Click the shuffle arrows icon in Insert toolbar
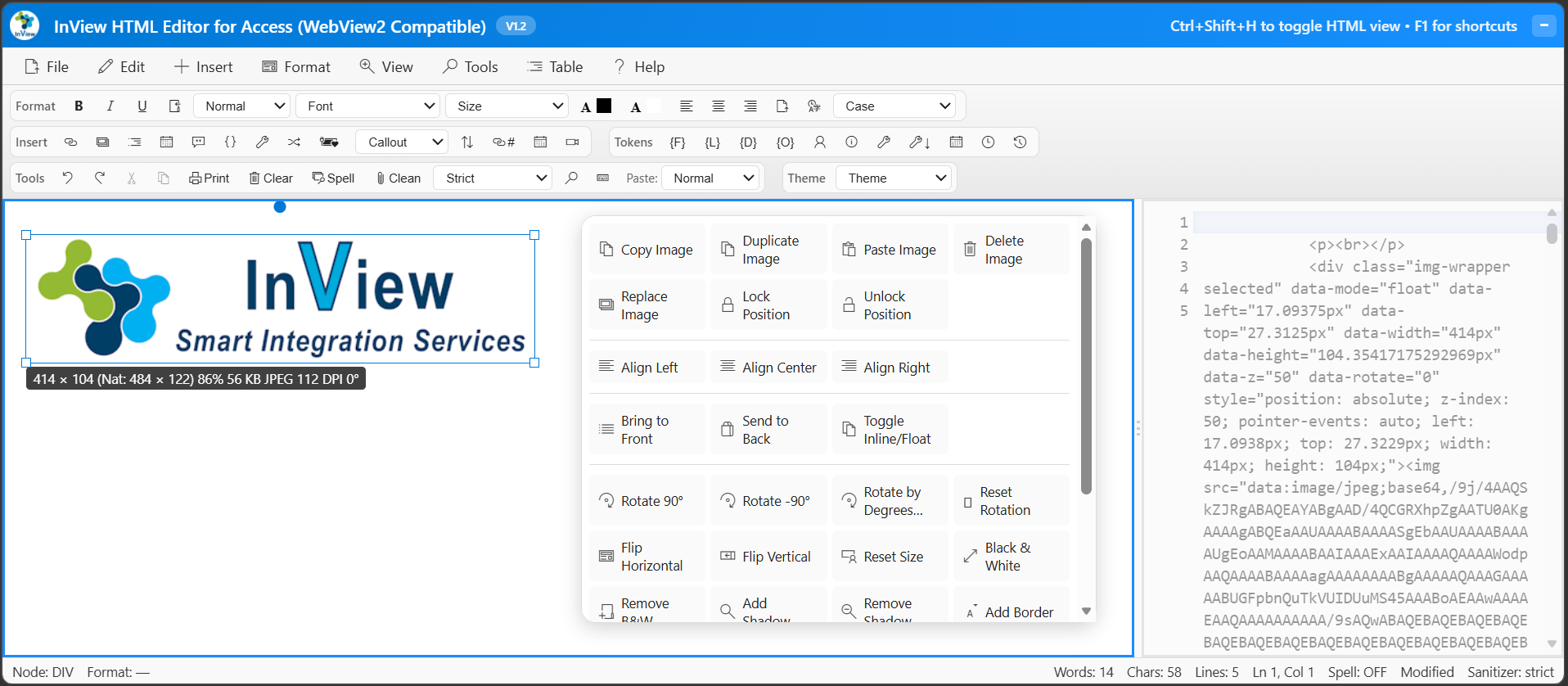 [294, 142]
